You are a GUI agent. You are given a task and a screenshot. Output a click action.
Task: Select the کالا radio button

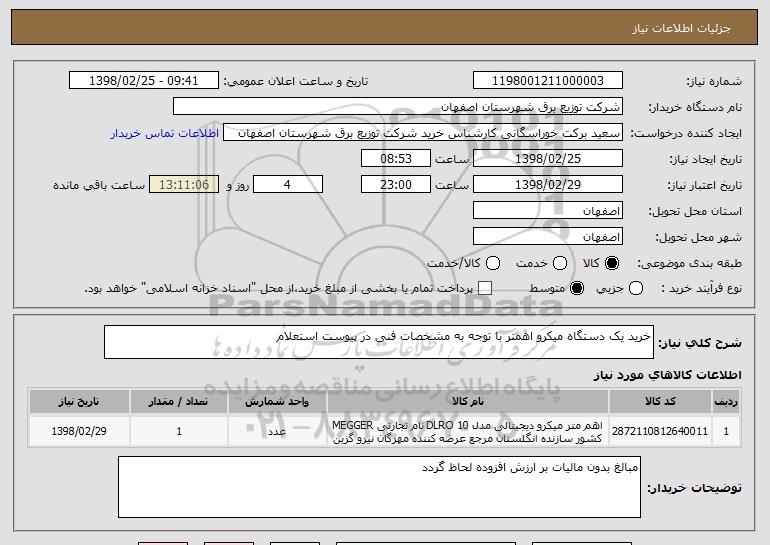[612, 263]
